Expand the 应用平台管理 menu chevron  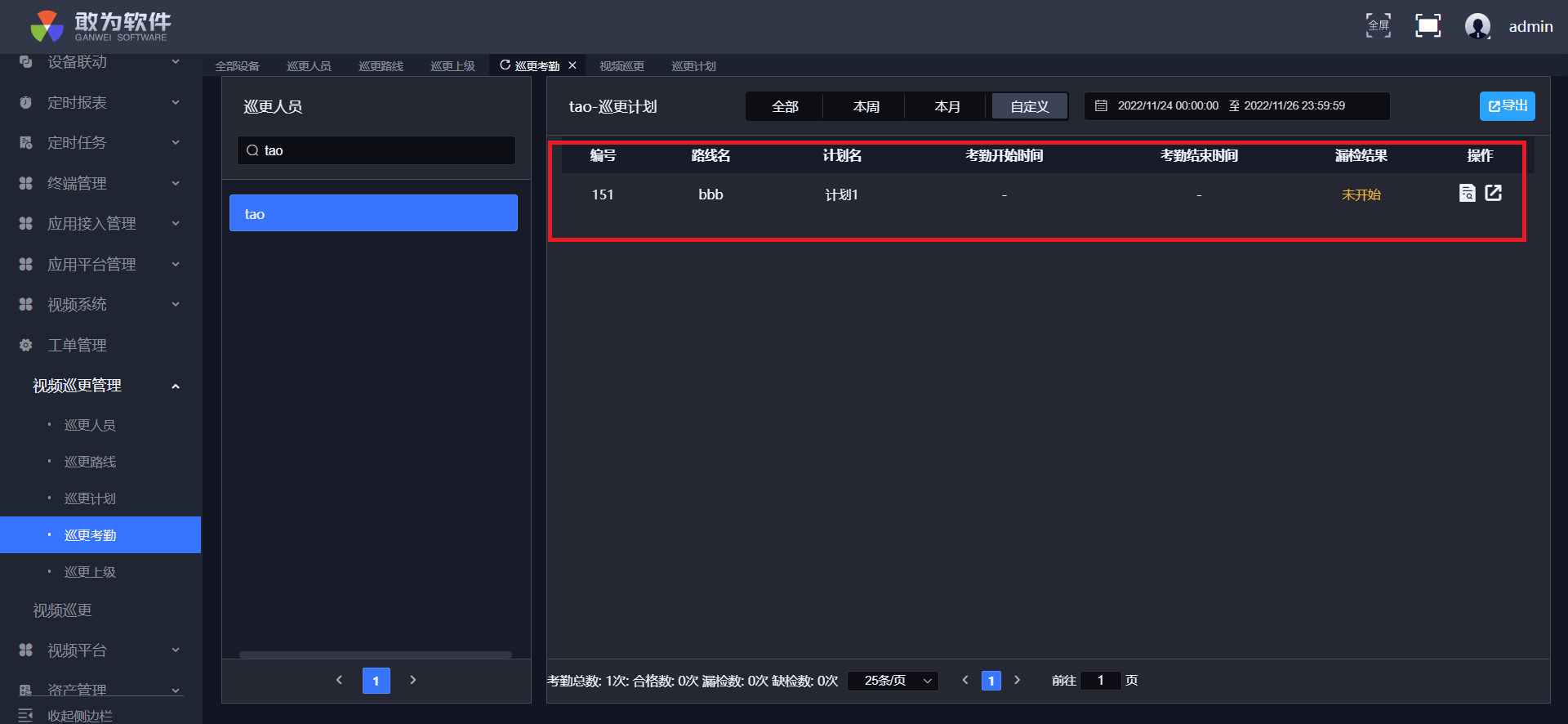(176, 264)
